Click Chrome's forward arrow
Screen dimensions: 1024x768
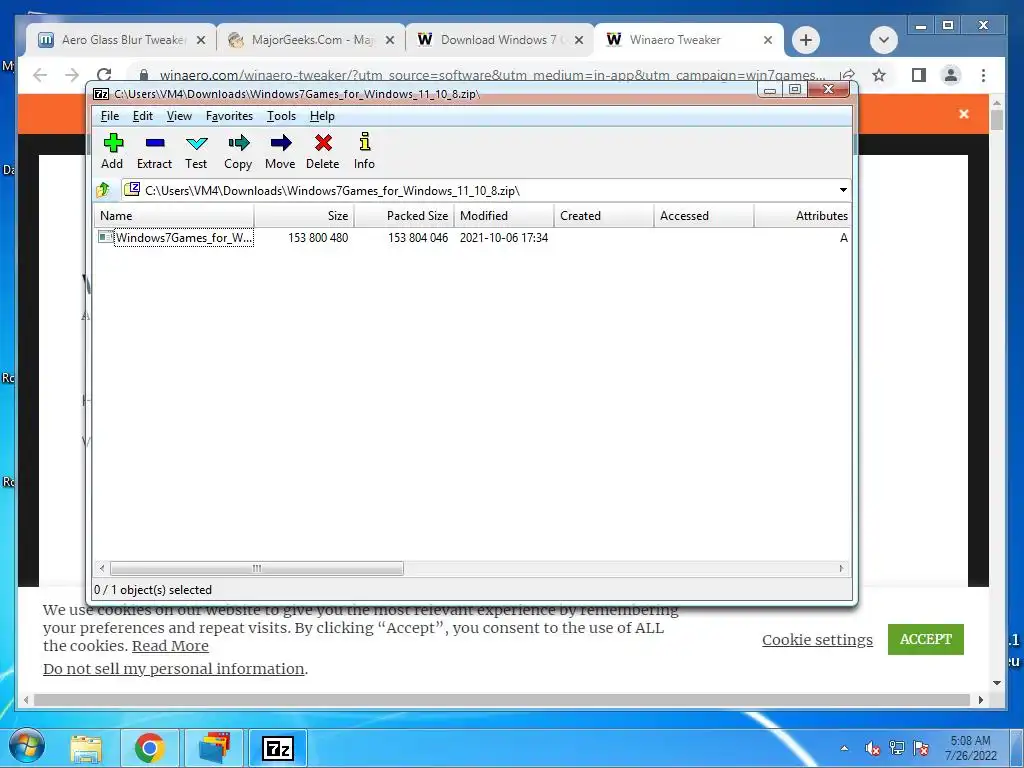[72, 75]
